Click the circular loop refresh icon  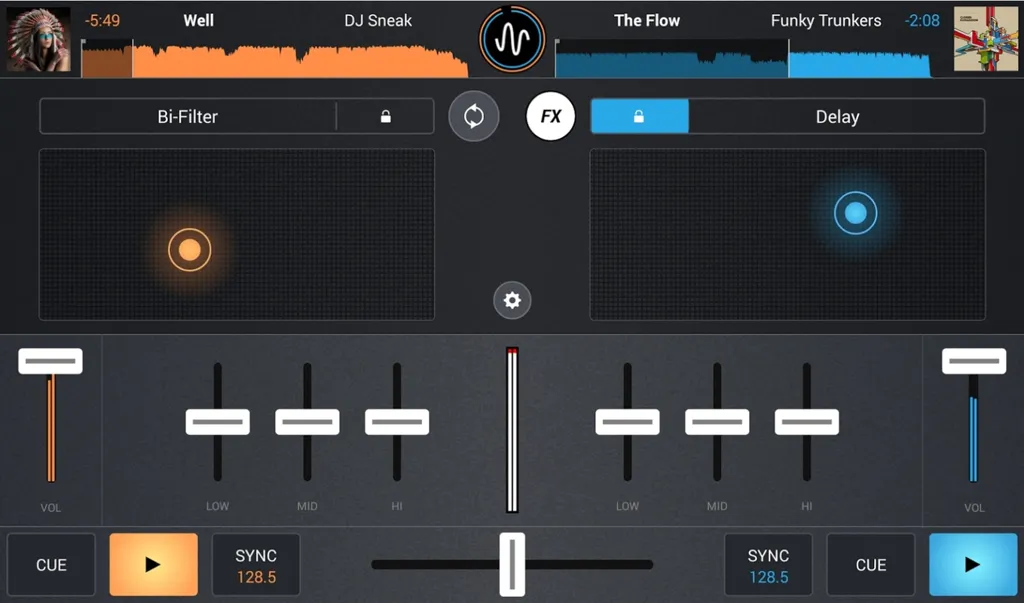pyautogui.click(x=473, y=116)
